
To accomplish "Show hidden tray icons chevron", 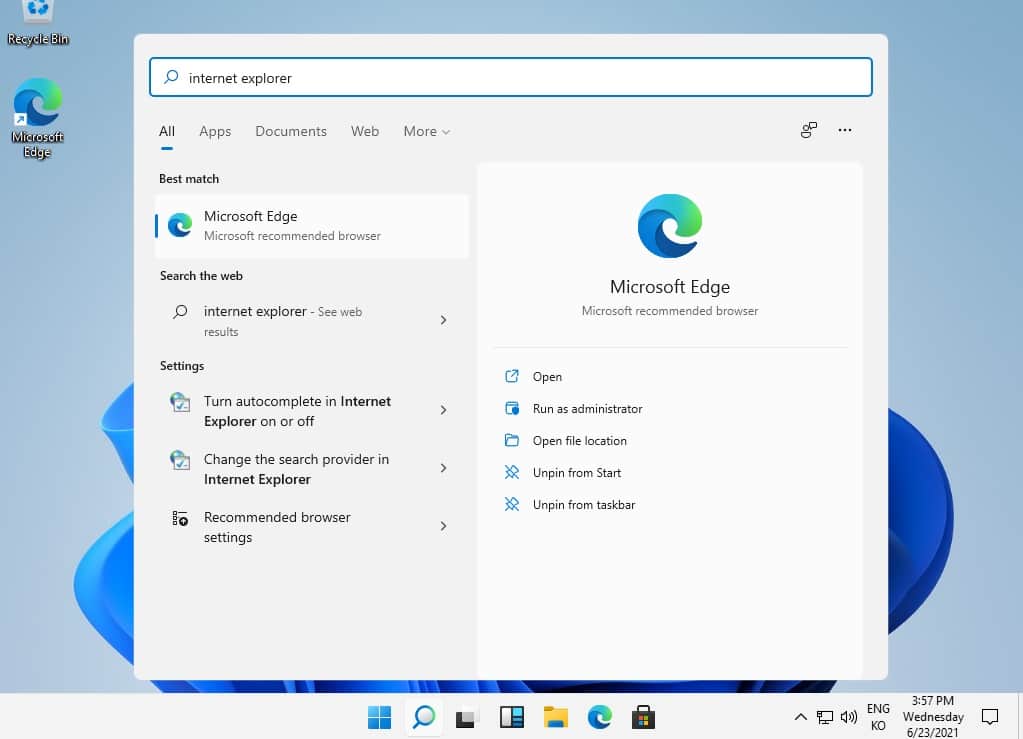I will tap(800, 717).
